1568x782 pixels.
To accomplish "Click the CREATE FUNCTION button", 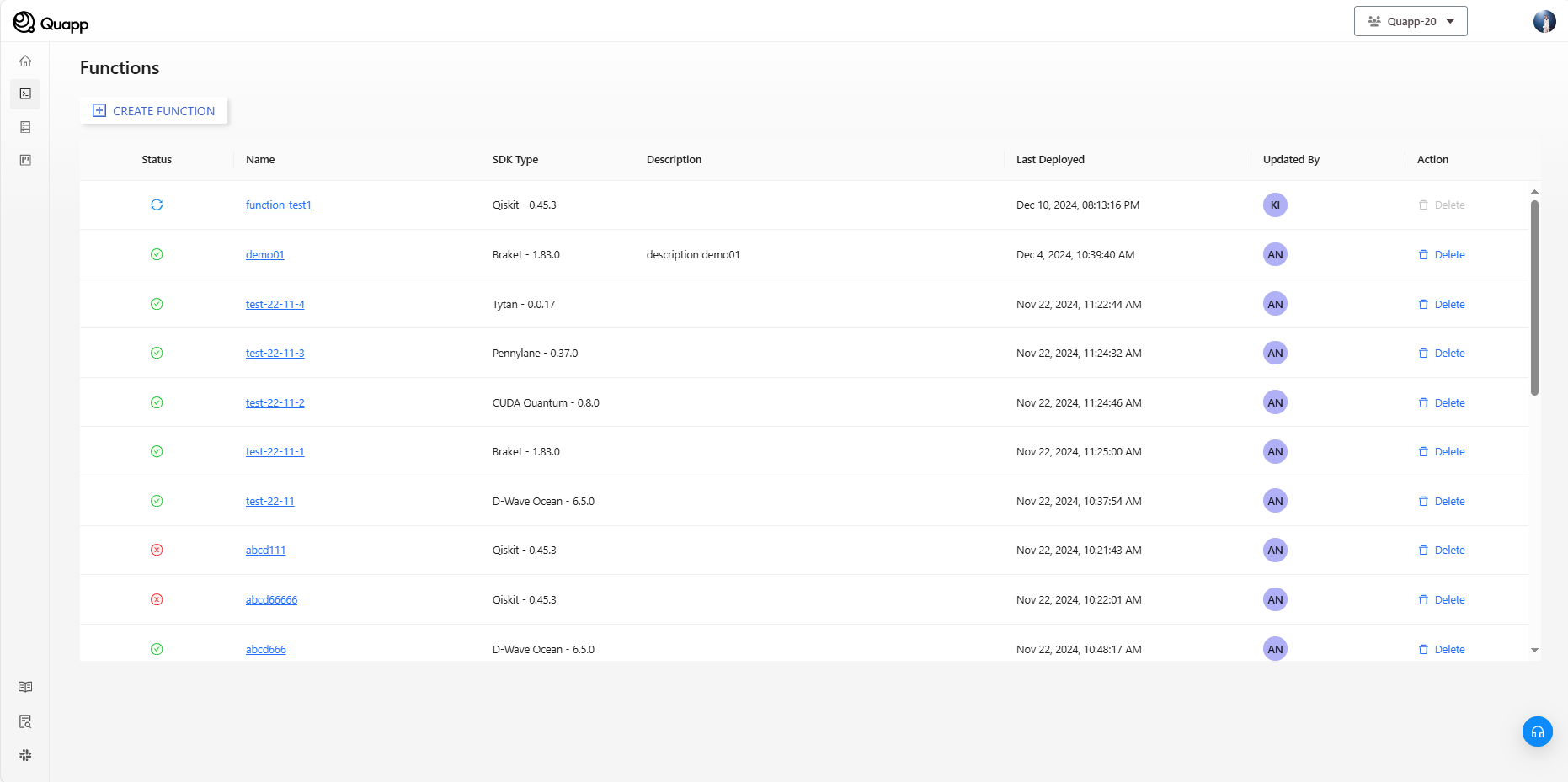I will 154,111.
